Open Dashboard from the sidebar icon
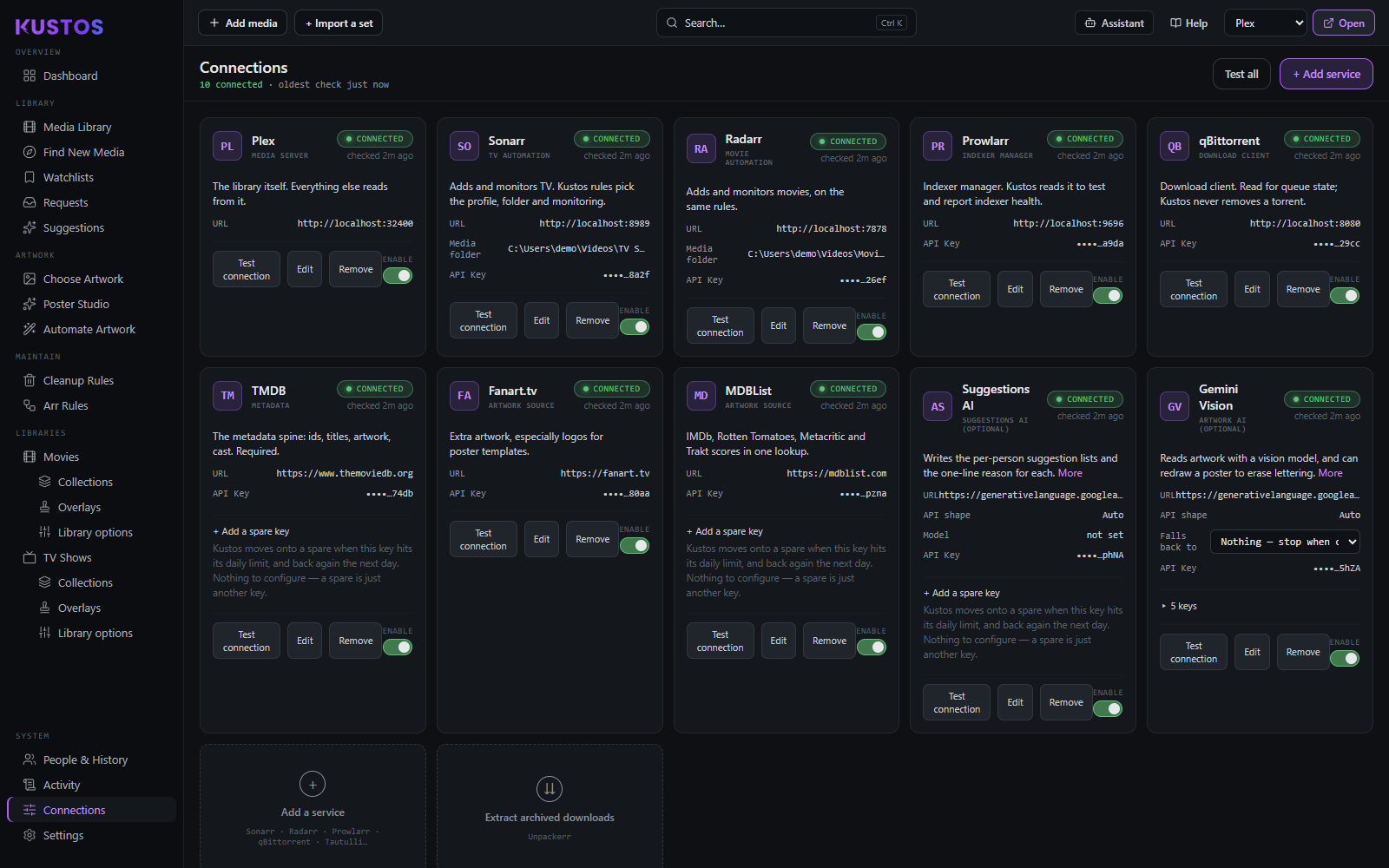 pos(30,76)
